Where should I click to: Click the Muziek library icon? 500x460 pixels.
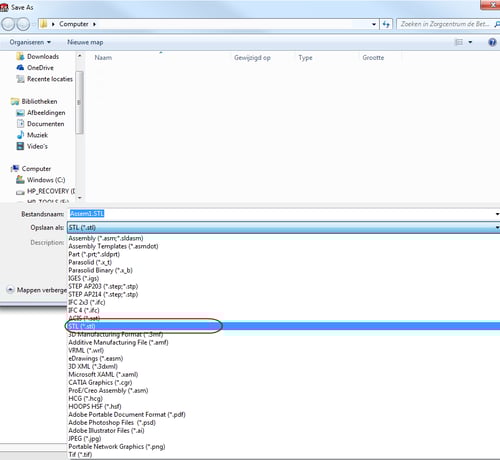[x=20, y=135]
